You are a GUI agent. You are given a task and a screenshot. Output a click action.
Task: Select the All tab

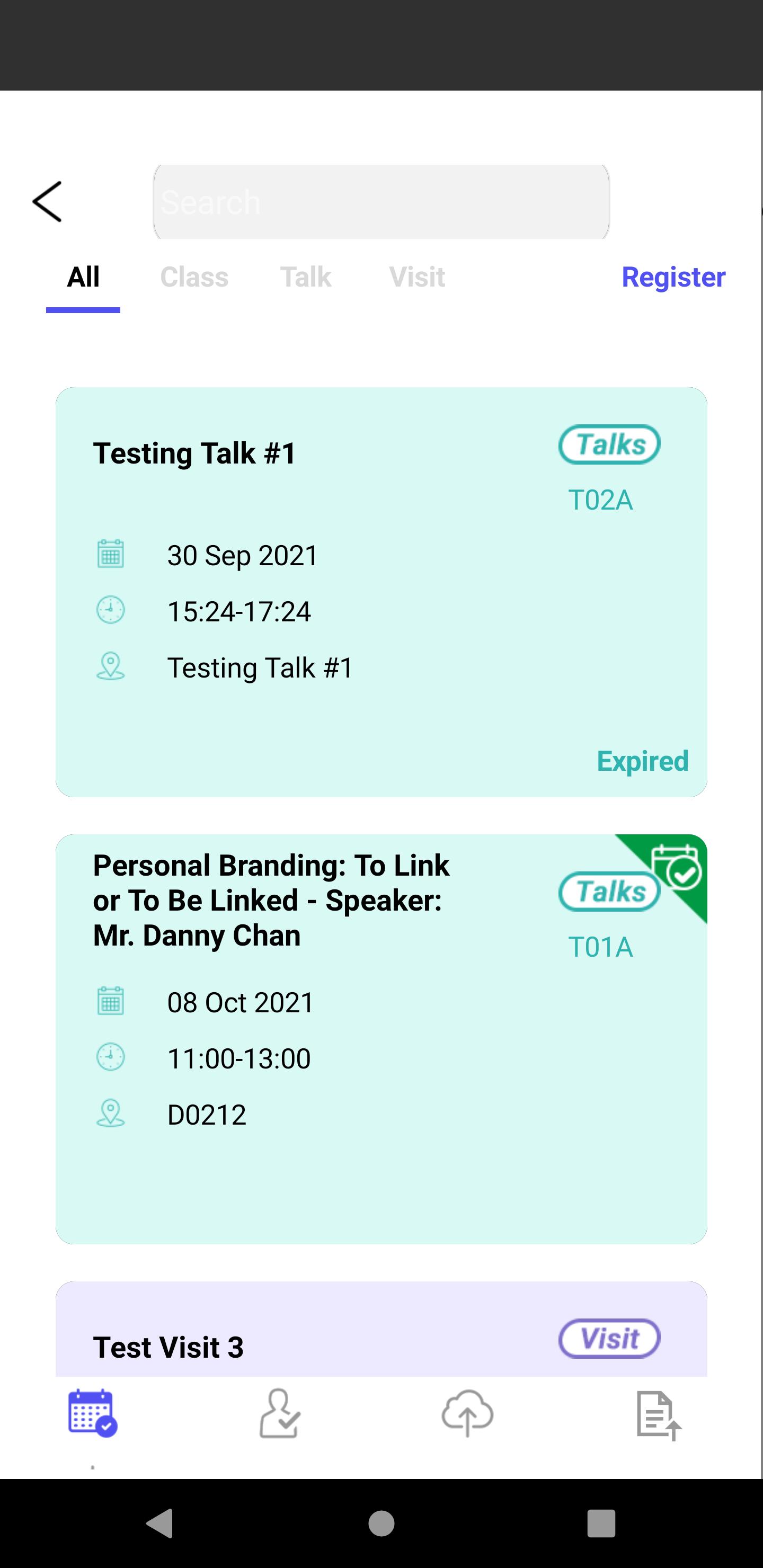(x=83, y=277)
